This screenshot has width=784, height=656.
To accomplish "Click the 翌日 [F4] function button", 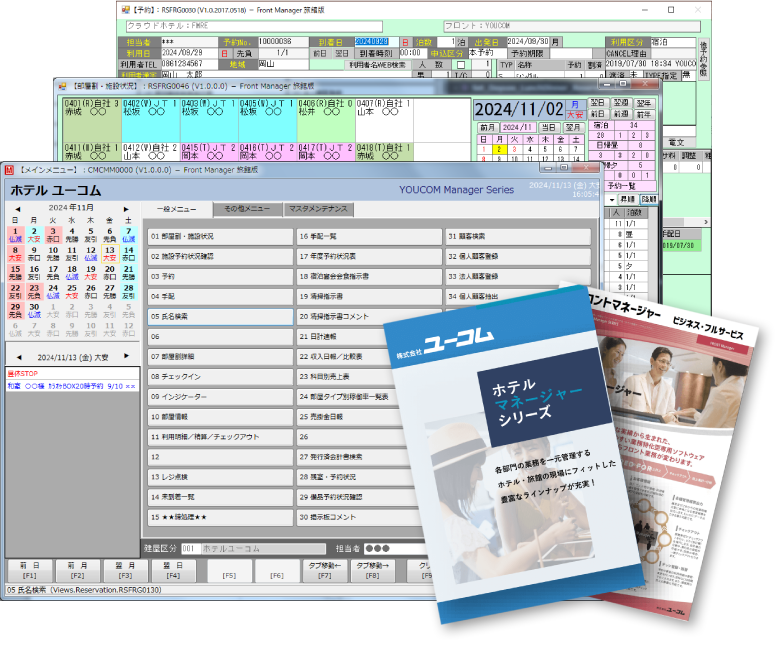I will click(x=174, y=570).
